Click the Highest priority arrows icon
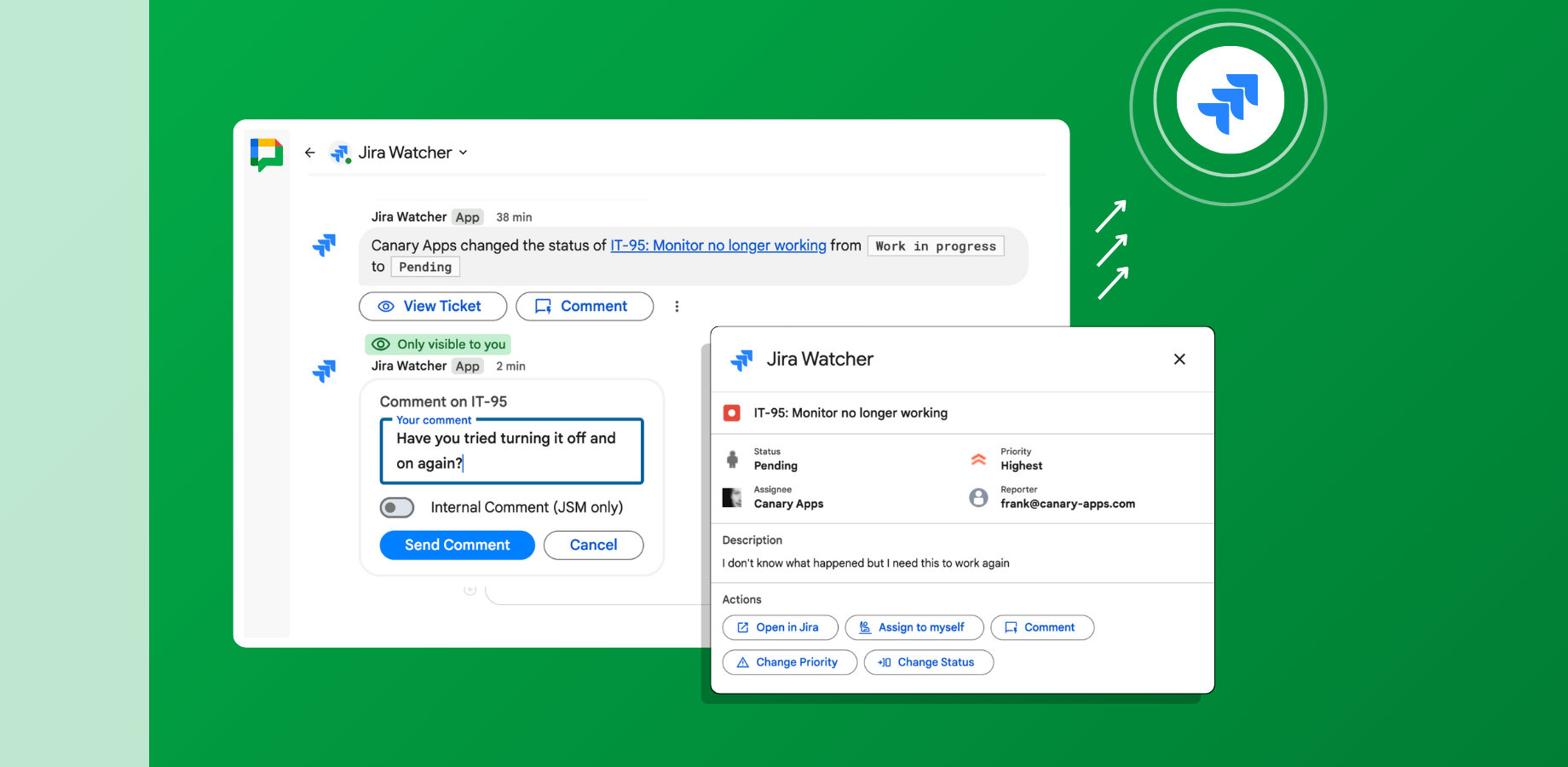Screen dimensions: 1568x767 tap(978, 459)
